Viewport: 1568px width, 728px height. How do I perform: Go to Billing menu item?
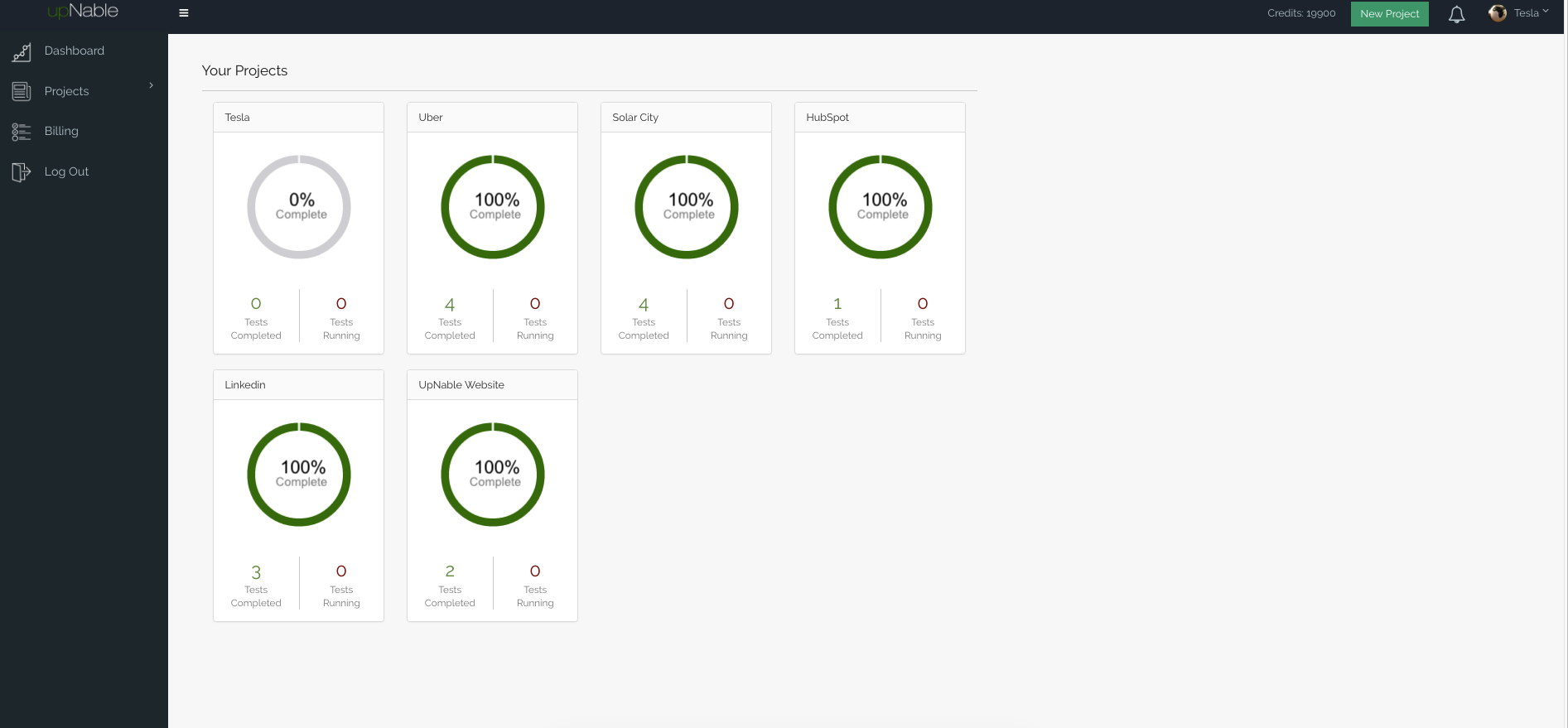pos(61,131)
